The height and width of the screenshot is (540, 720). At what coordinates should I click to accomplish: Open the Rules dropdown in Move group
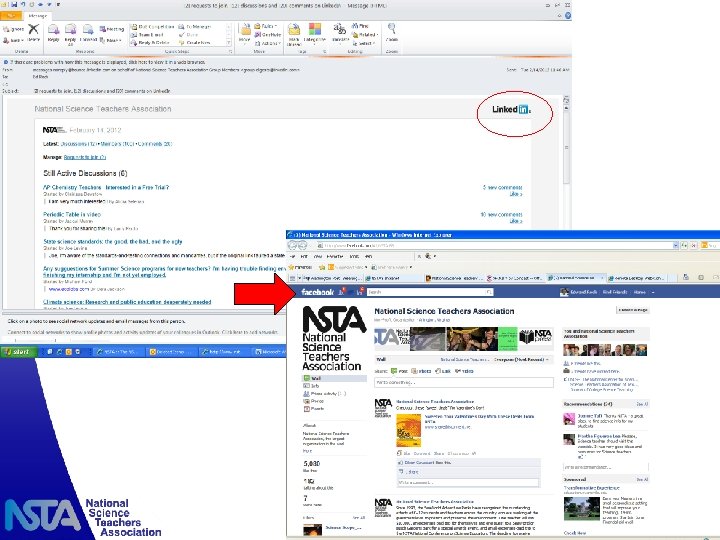(x=266, y=26)
